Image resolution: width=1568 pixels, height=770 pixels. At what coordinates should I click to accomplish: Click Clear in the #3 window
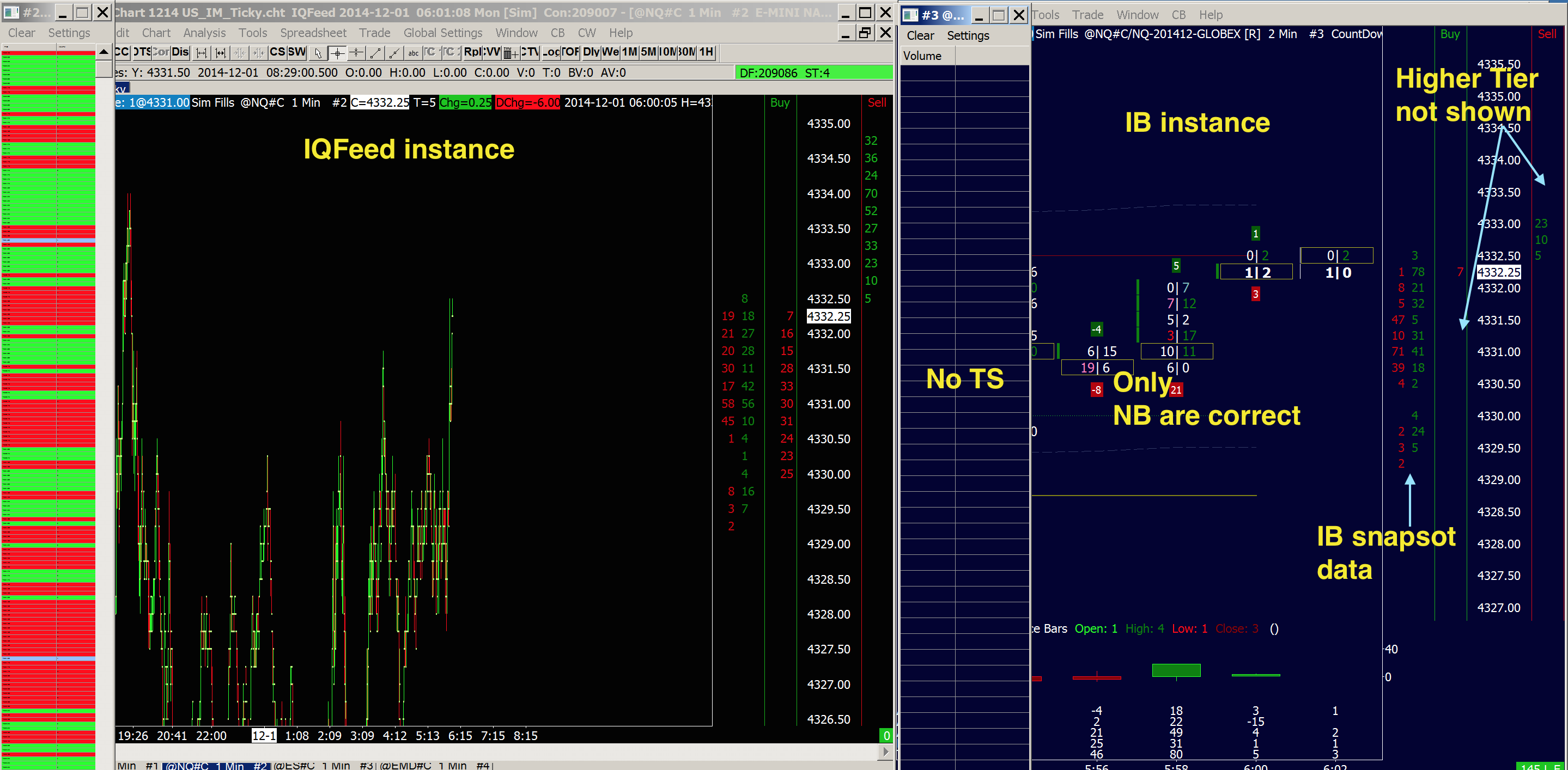920,36
